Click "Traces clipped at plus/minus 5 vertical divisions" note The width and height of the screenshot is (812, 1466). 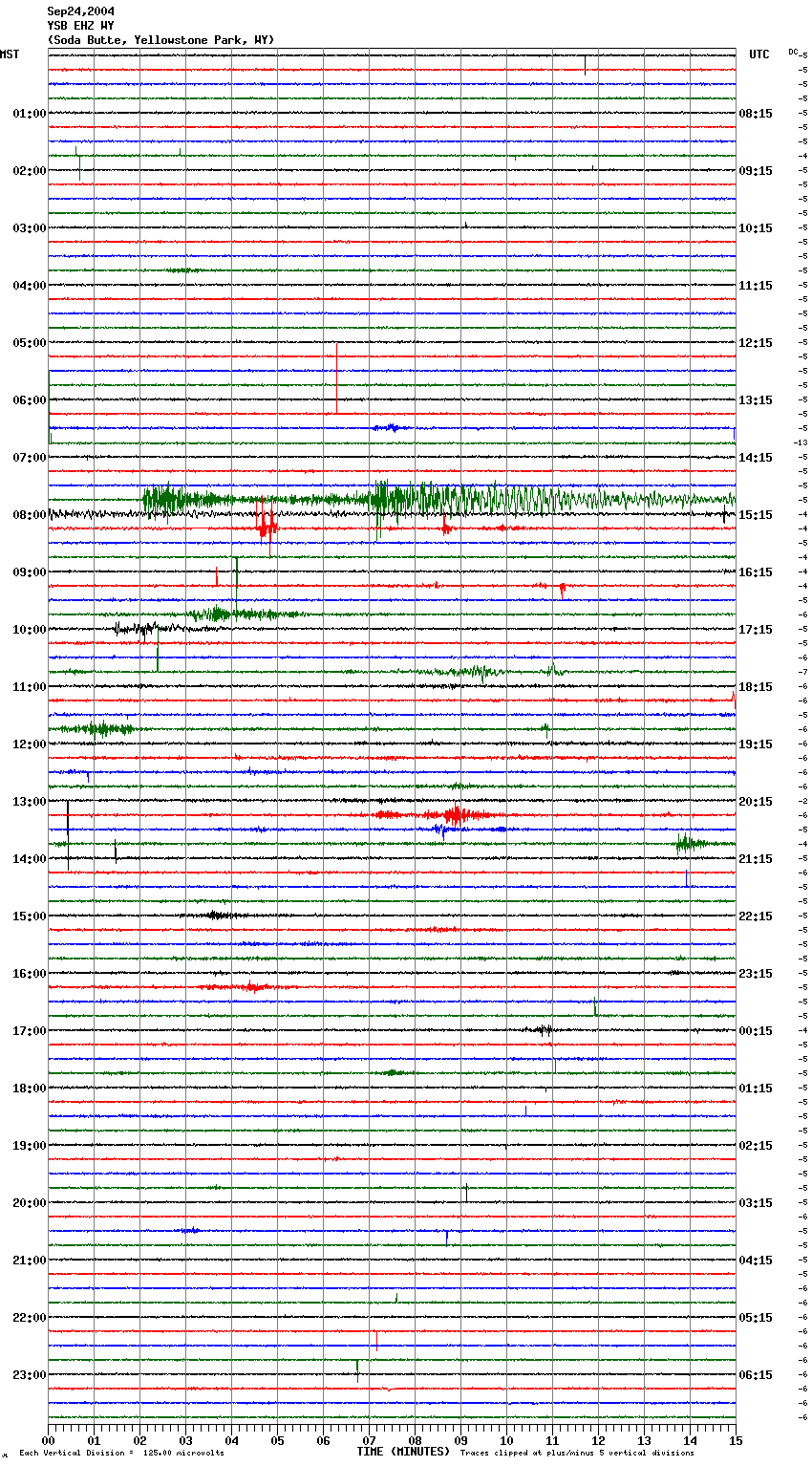577,1454
